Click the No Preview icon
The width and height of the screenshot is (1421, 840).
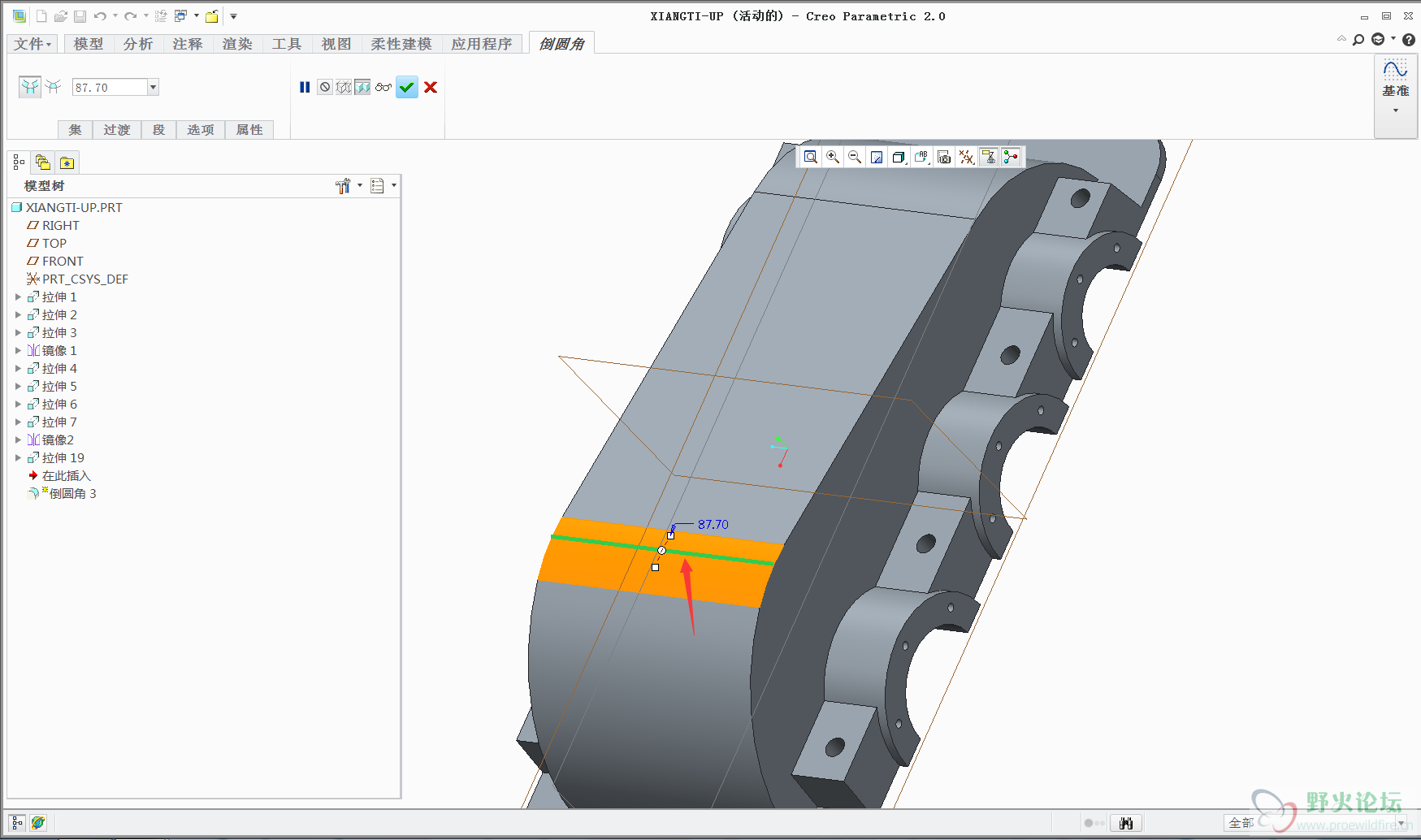click(x=325, y=87)
